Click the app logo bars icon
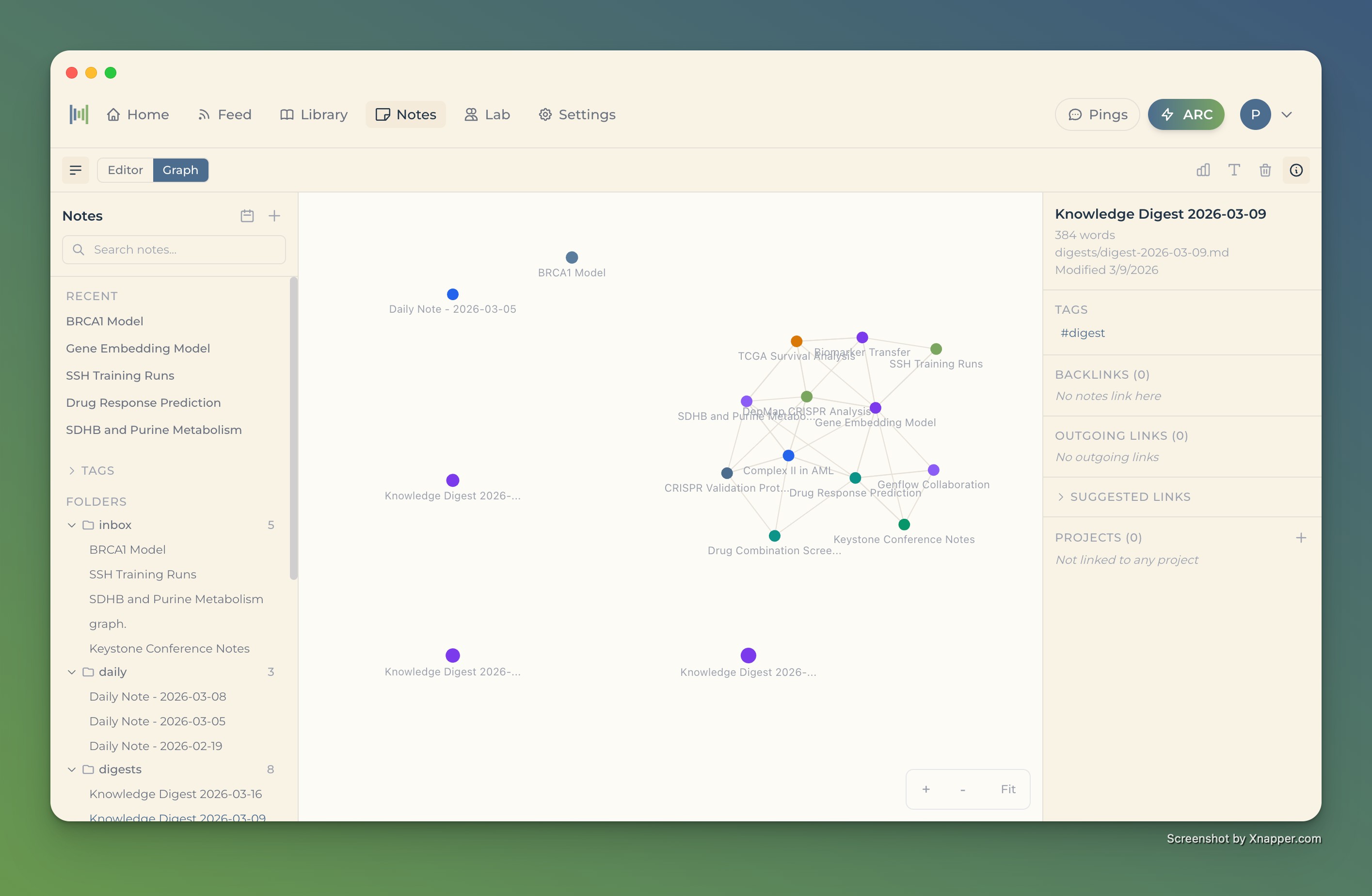 click(x=79, y=114)
